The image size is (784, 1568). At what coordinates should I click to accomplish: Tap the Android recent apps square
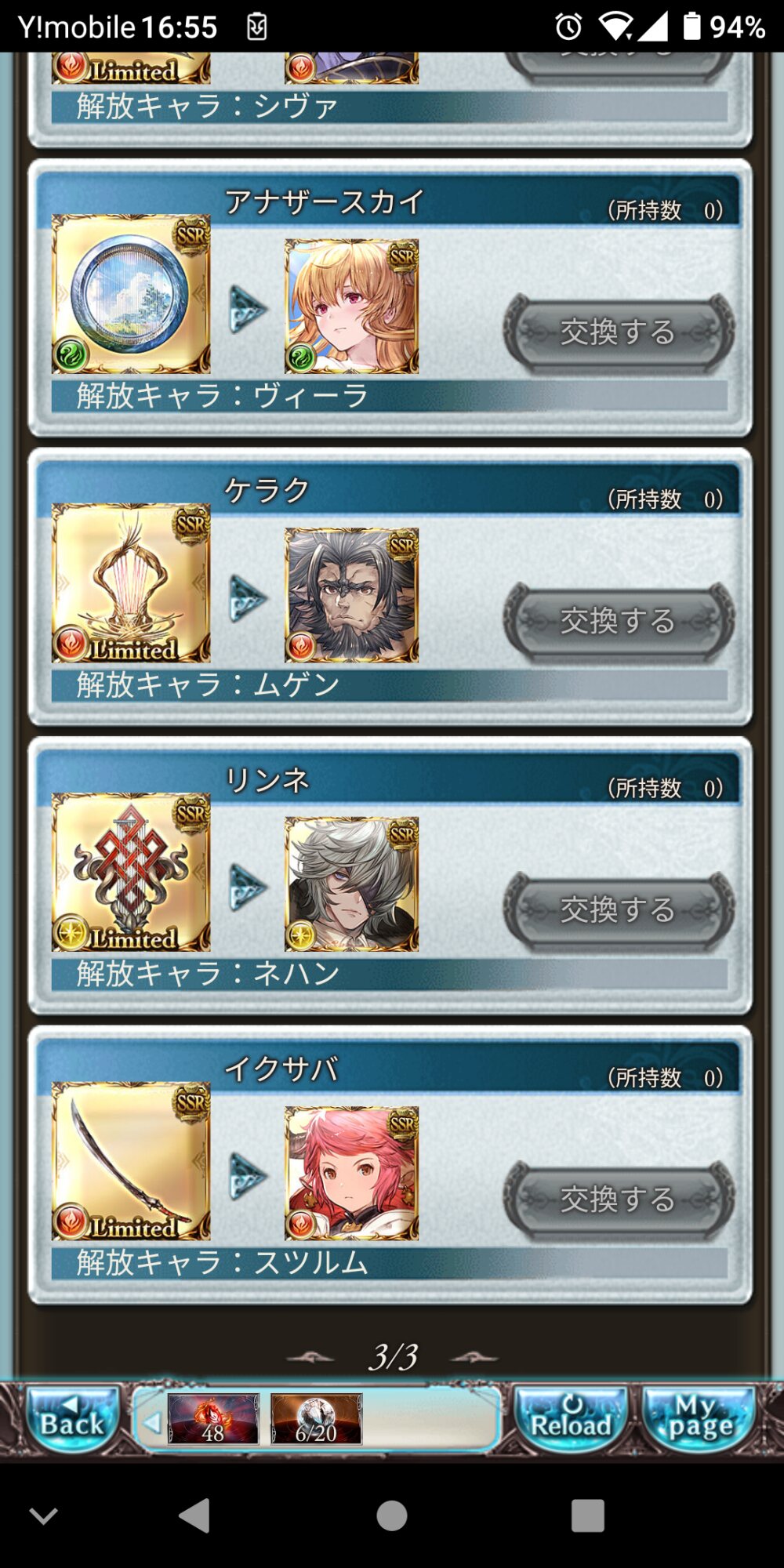588,1515
